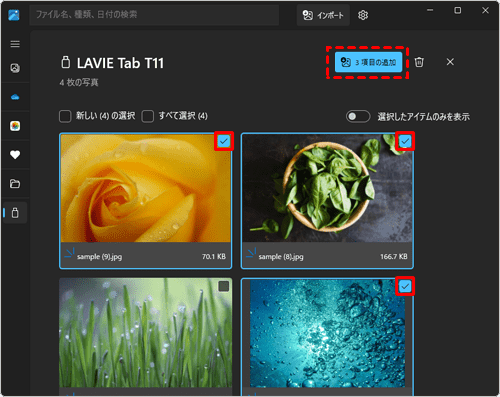Close the LAVIE Tab T11 import panel
Image resolution: width=500 pixels, height=397 pixels.
click(450, 62)
